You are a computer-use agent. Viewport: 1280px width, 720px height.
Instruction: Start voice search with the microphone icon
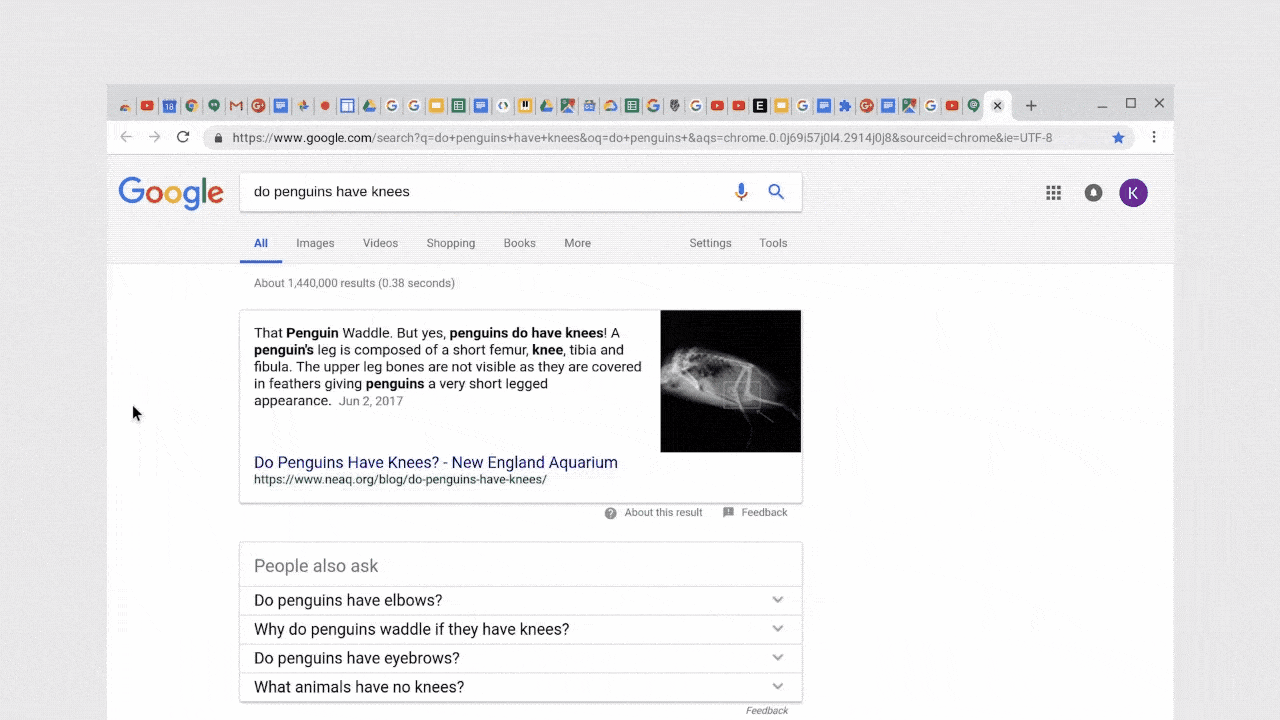[x=741, y=192]
